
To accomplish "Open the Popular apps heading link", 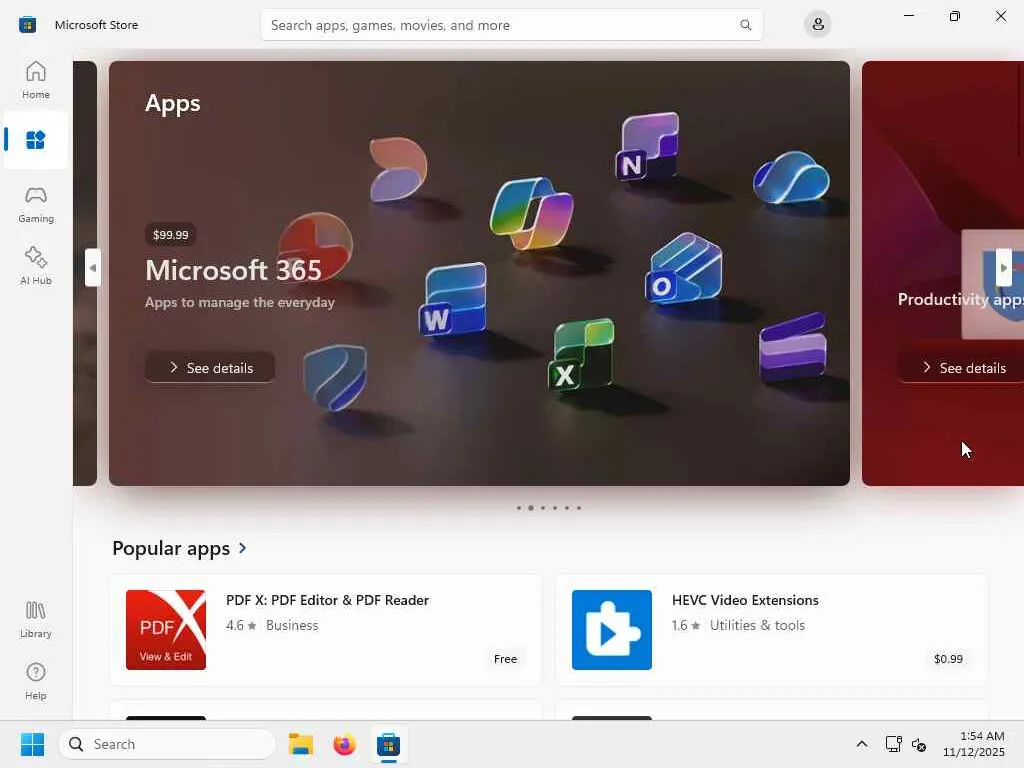I will (x=171, y=548).
